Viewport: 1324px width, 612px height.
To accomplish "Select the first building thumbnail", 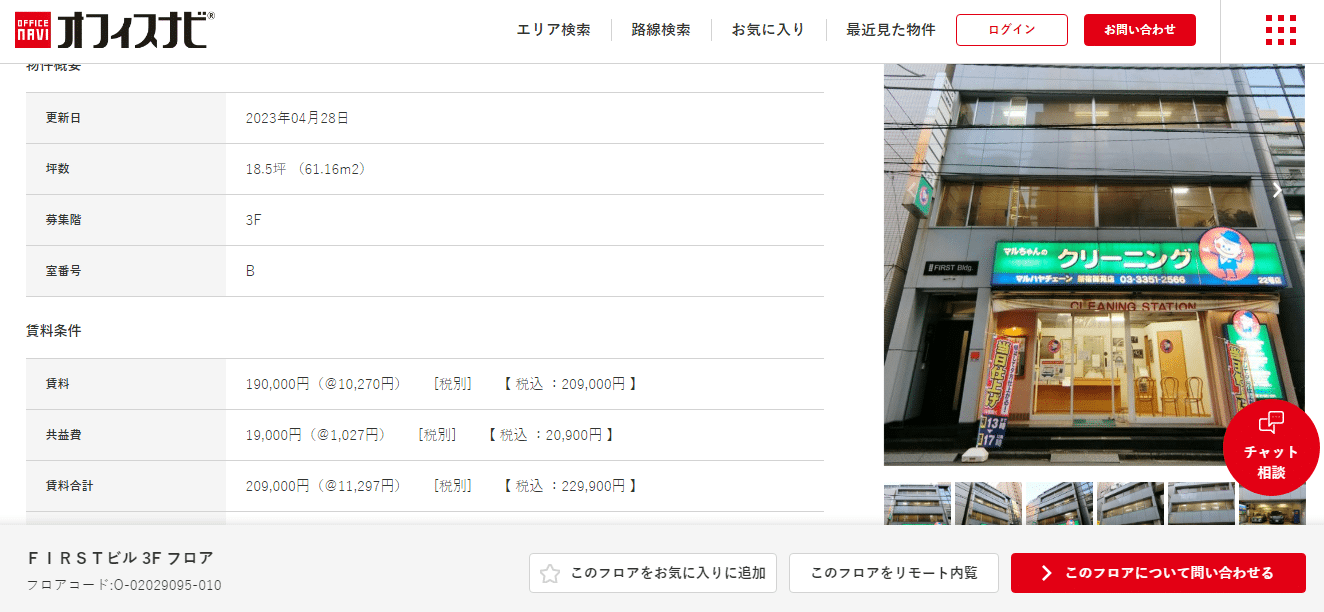I will (x=917, y=503).
